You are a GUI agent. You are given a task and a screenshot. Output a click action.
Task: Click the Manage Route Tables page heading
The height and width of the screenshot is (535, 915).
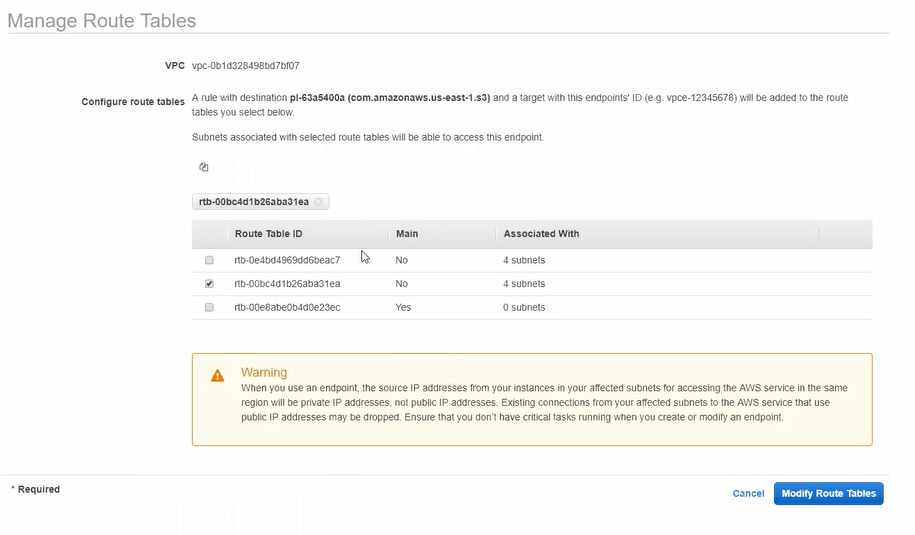(102, 20)
